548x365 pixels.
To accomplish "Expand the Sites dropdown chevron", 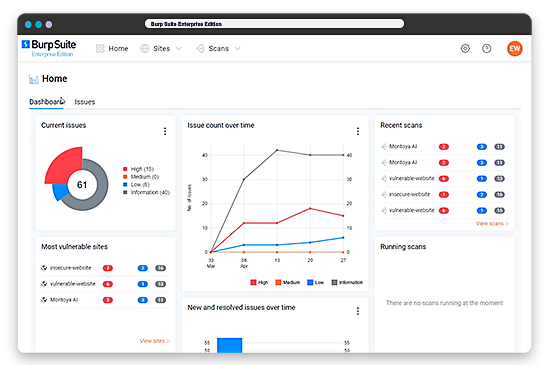I will pos(179,49).
